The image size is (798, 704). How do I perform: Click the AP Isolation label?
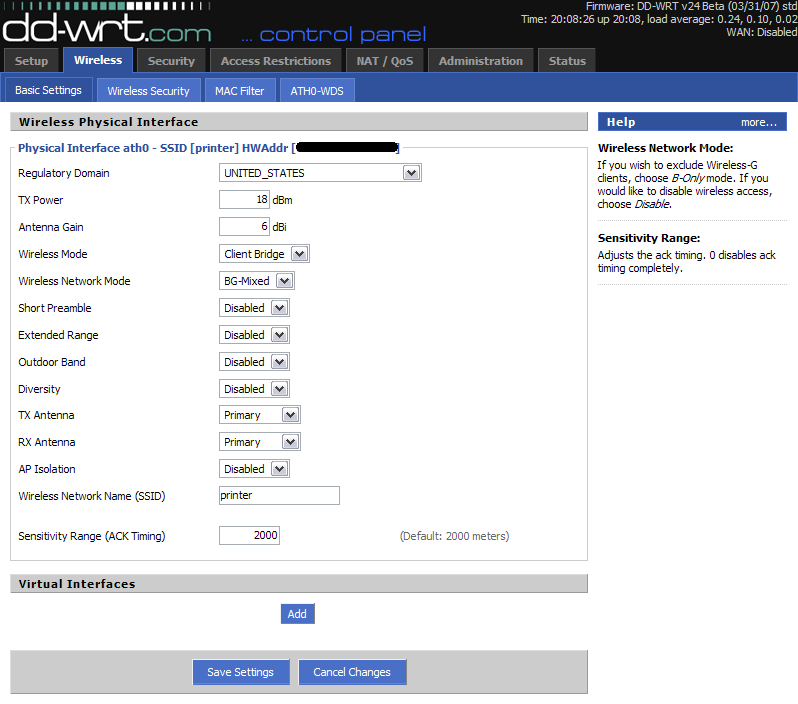(x=47, y=469)
